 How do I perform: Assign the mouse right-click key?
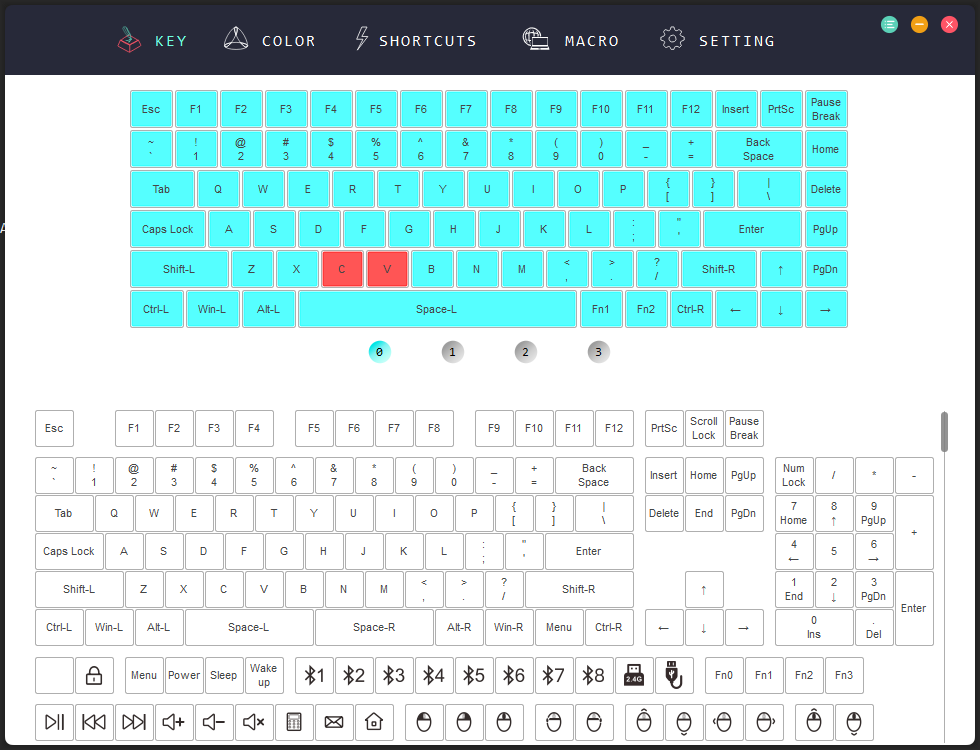464,722
